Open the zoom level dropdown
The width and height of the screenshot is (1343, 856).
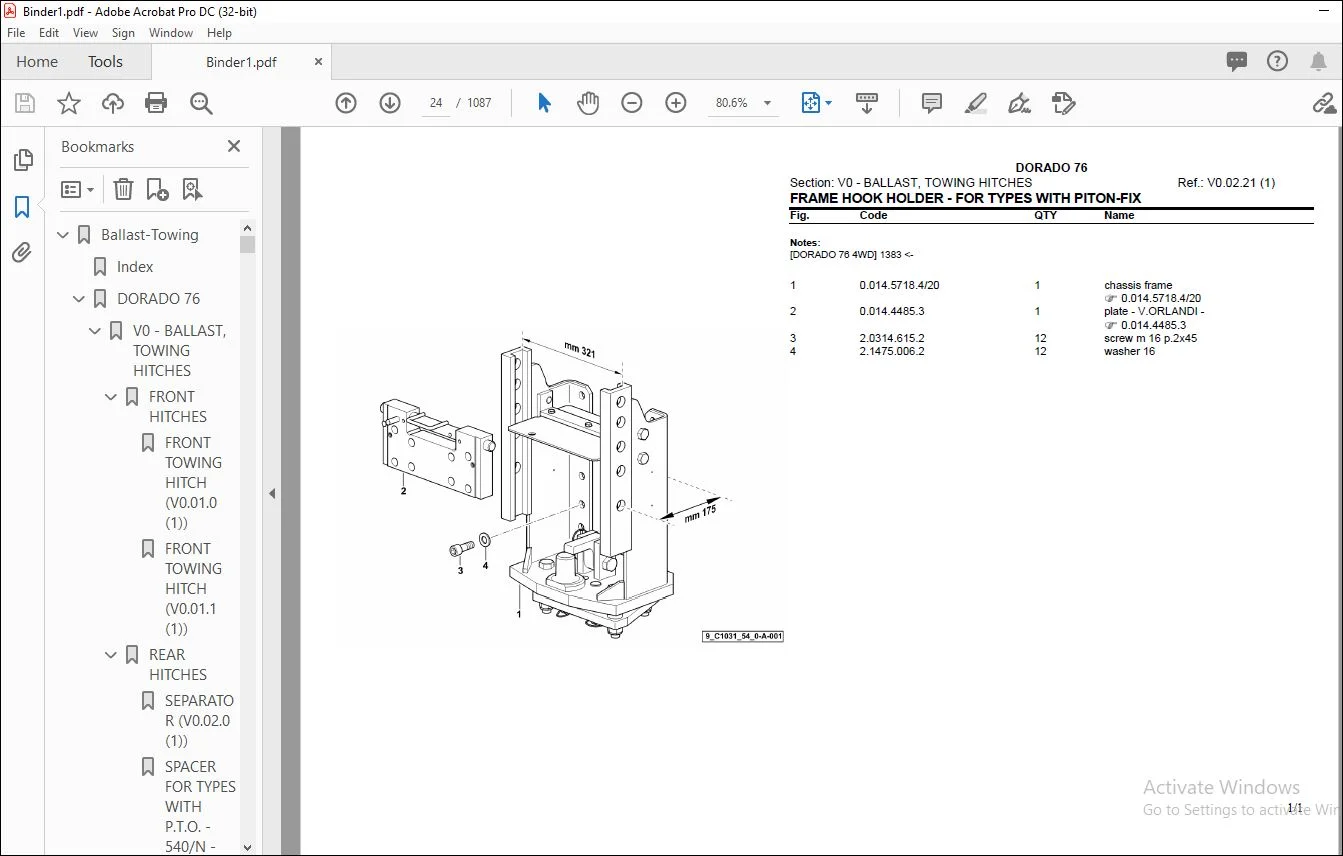768,103
